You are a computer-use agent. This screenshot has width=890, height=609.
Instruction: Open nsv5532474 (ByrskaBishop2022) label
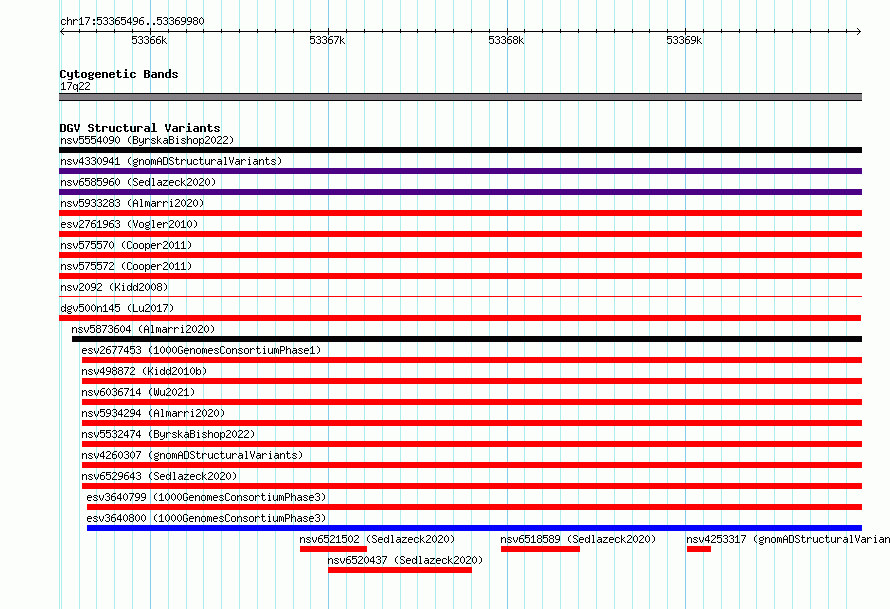click(x=168, y=434)
